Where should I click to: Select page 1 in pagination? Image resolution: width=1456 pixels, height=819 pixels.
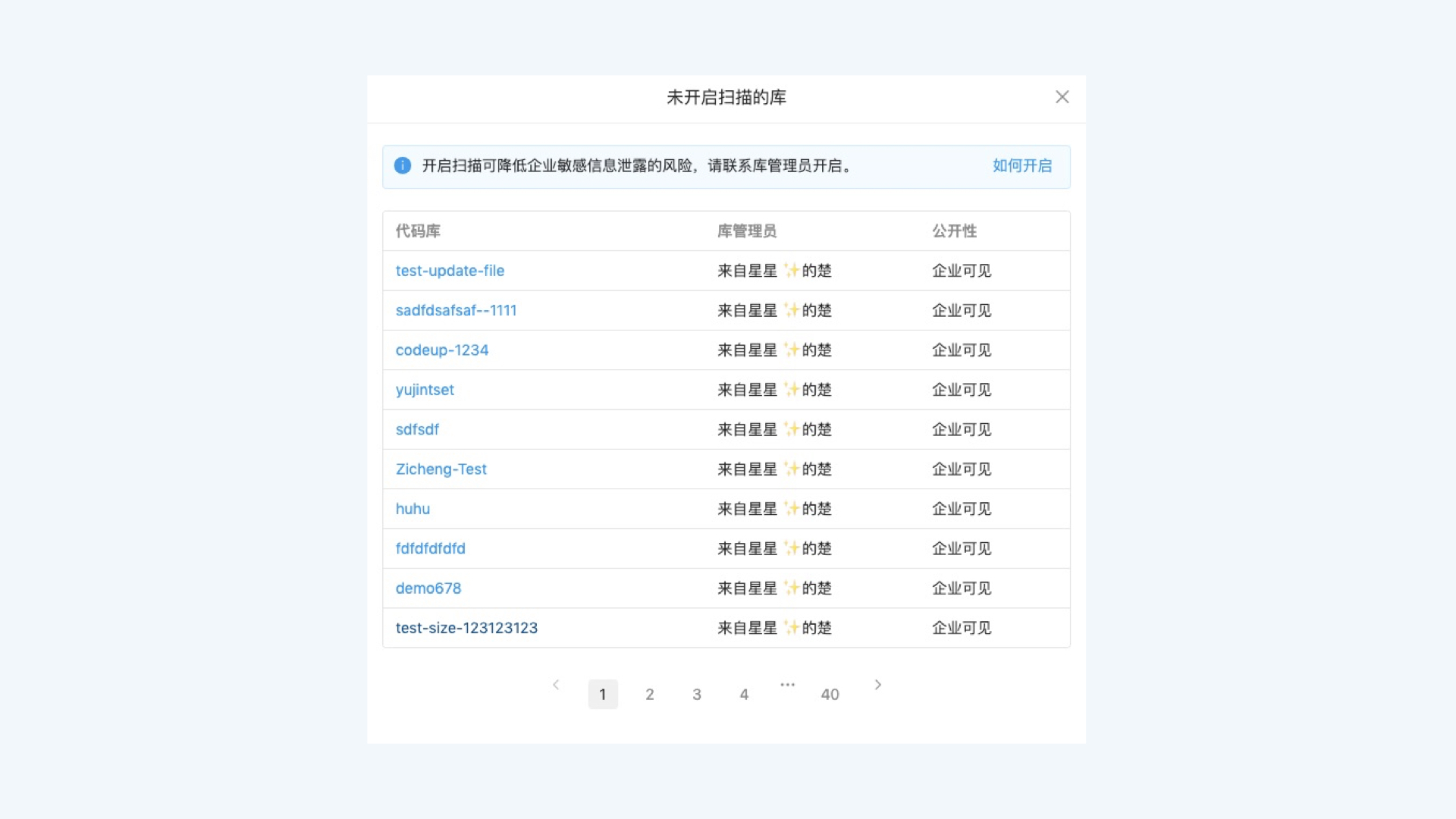(603, 695)
